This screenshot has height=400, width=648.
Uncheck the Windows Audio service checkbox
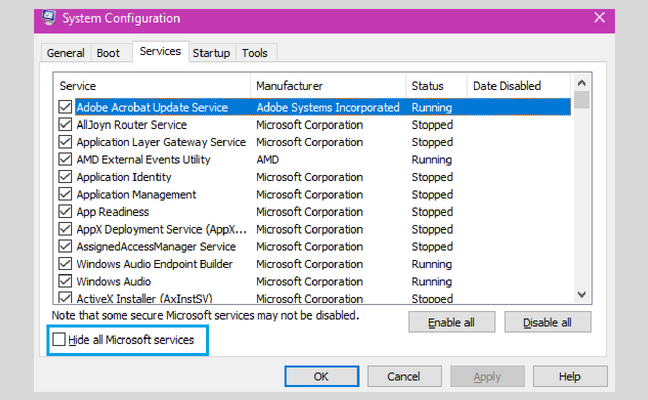click(x=65, y=281)
